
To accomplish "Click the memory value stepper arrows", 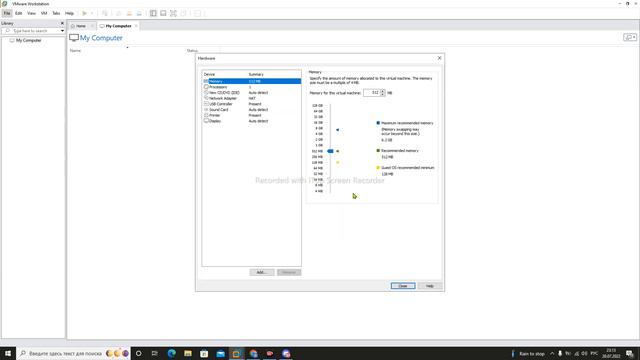I will pyautogui.click(x=382, y=93).
